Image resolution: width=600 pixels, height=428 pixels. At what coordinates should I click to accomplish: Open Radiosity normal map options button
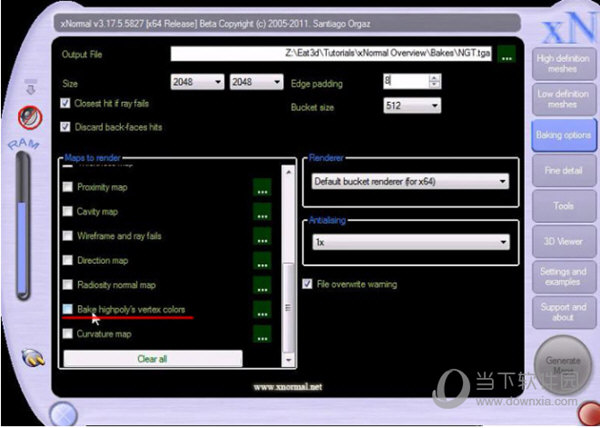tap(262, 285)
